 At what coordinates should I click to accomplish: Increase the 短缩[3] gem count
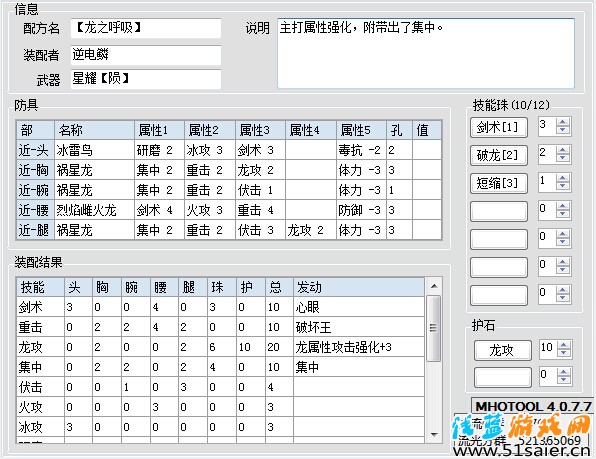click(563, 178)
